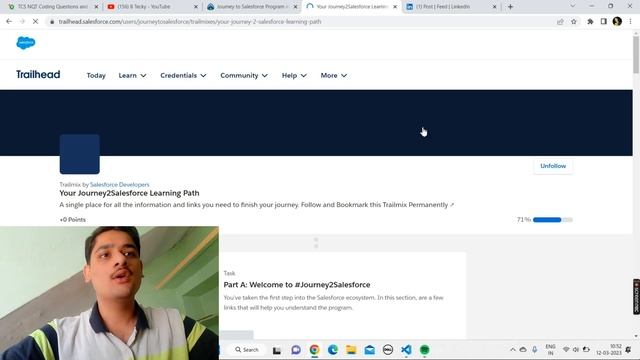Open the clock and date
This screenshot has width=640, height=360.
pos(609,350)
